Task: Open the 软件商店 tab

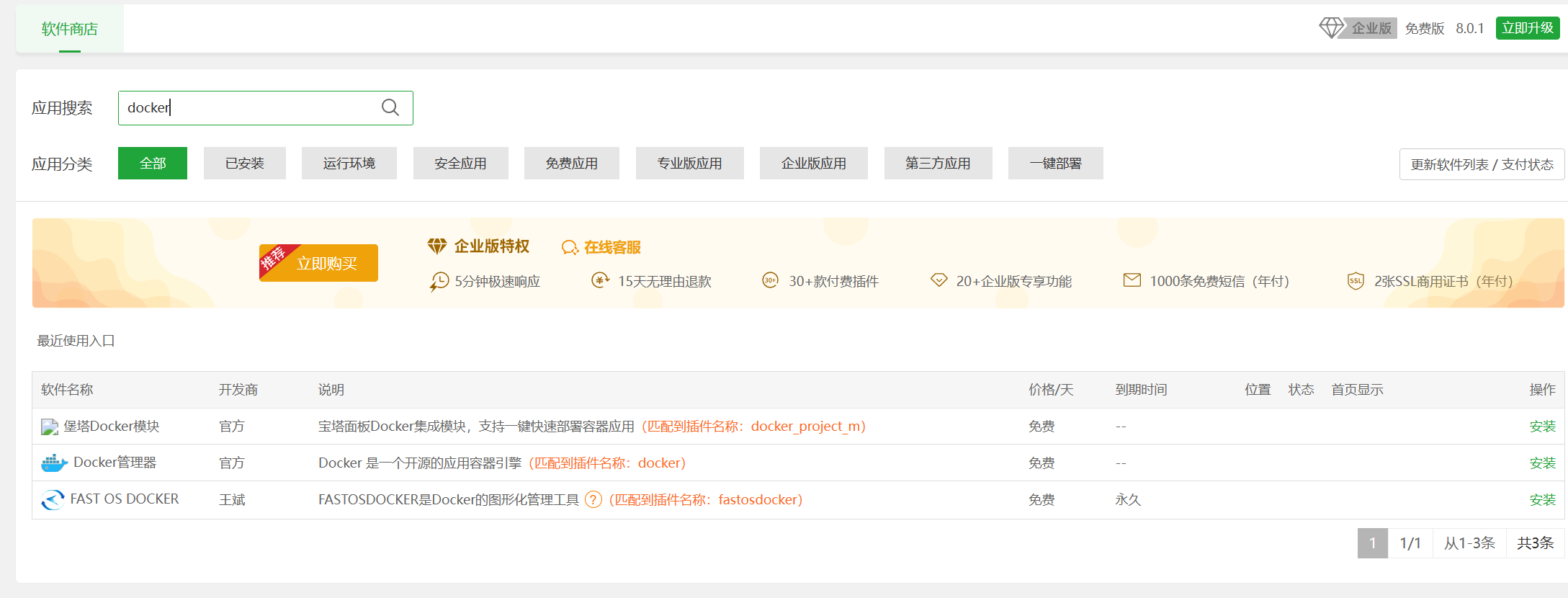Action: click(x=70, y=29)
